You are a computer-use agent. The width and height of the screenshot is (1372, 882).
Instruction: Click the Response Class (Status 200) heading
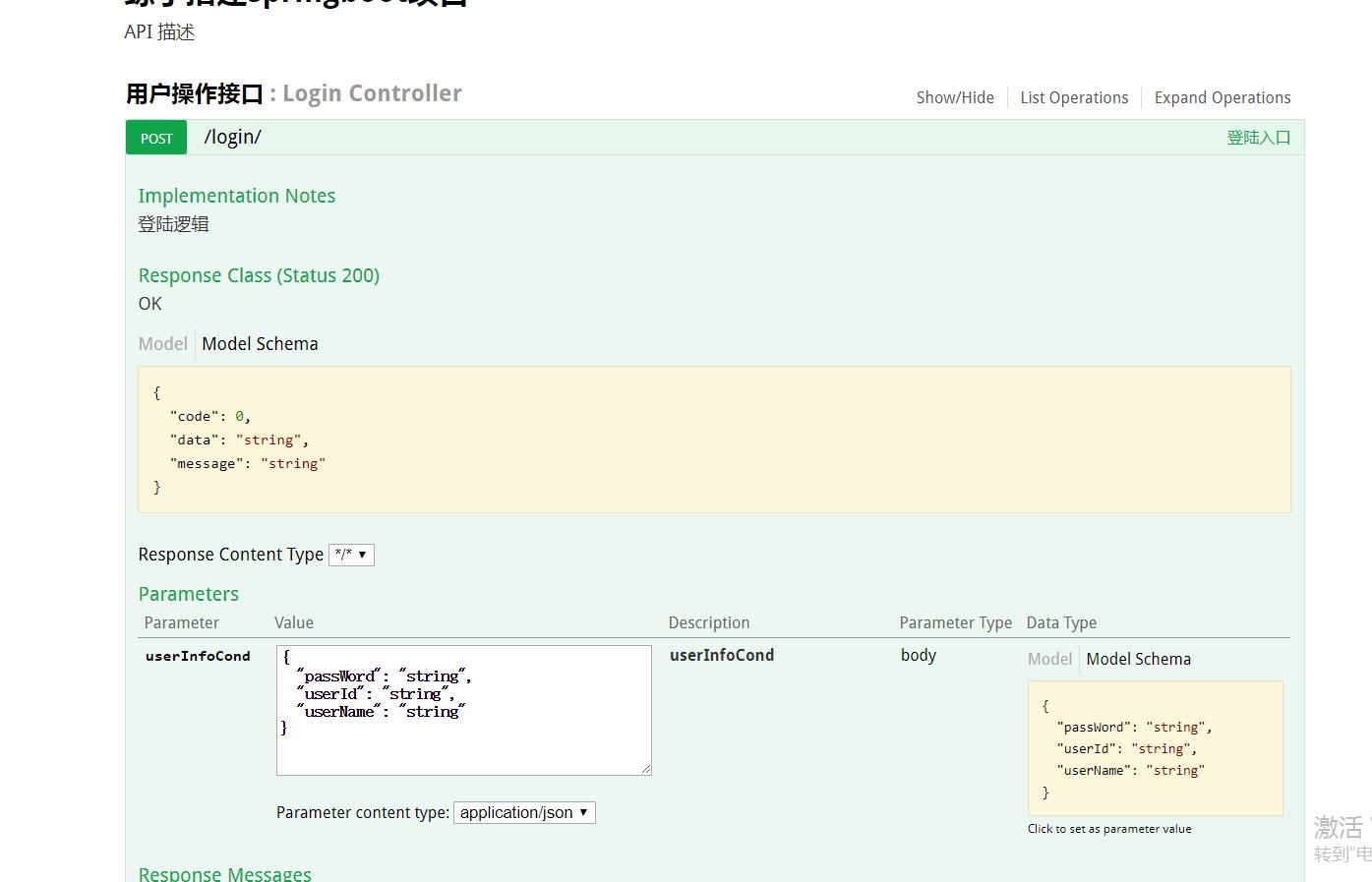click(259, 275)
